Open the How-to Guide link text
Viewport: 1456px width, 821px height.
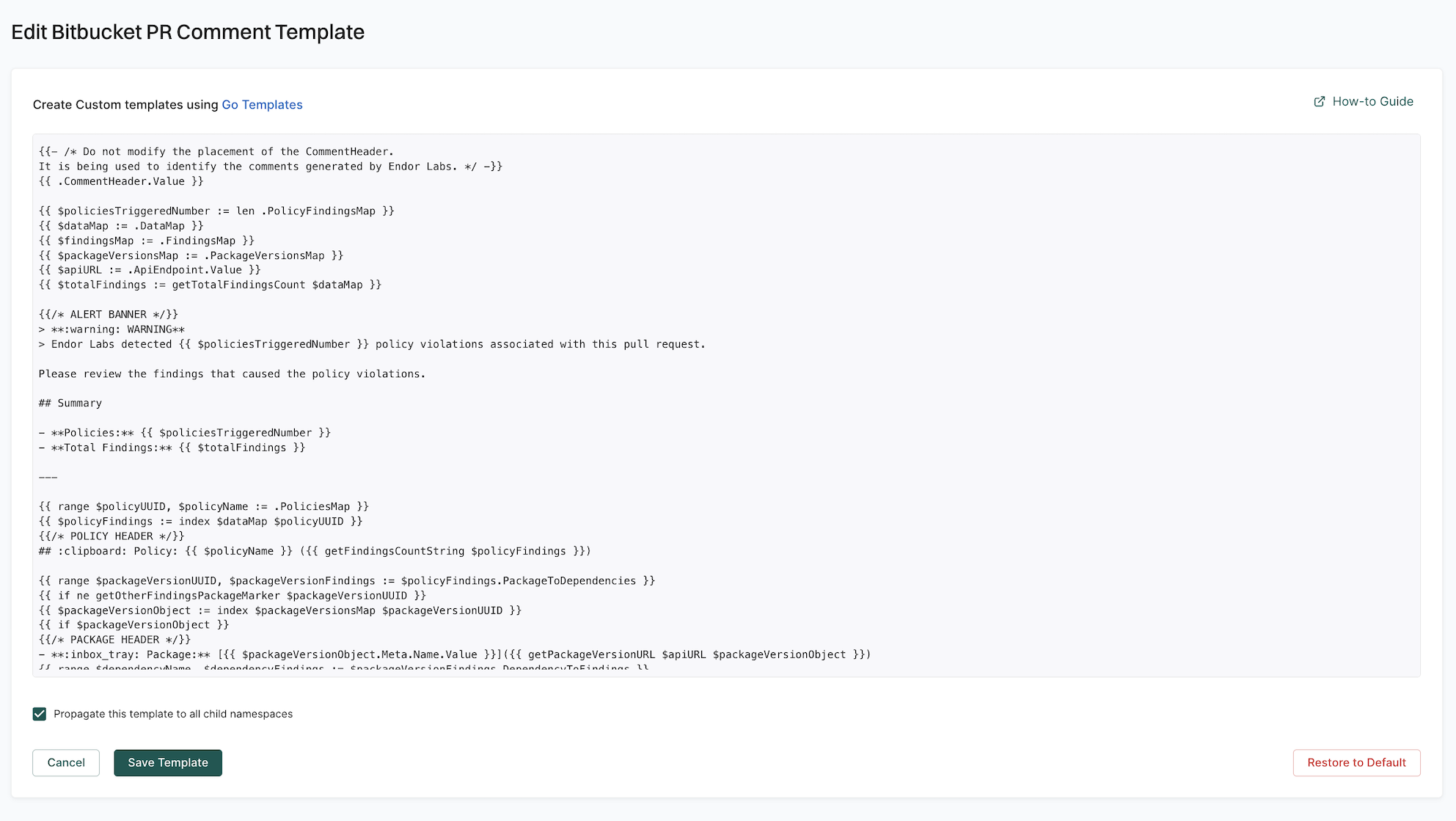tap(1372, 102)
